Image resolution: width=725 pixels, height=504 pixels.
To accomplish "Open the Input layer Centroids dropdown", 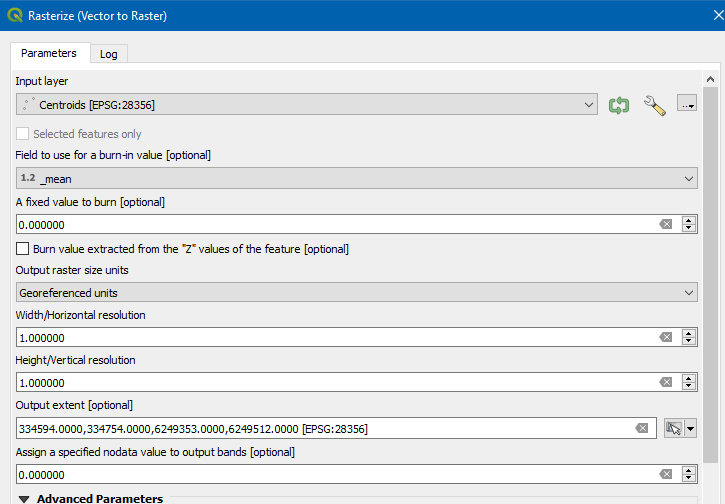I will click(307, 105).
